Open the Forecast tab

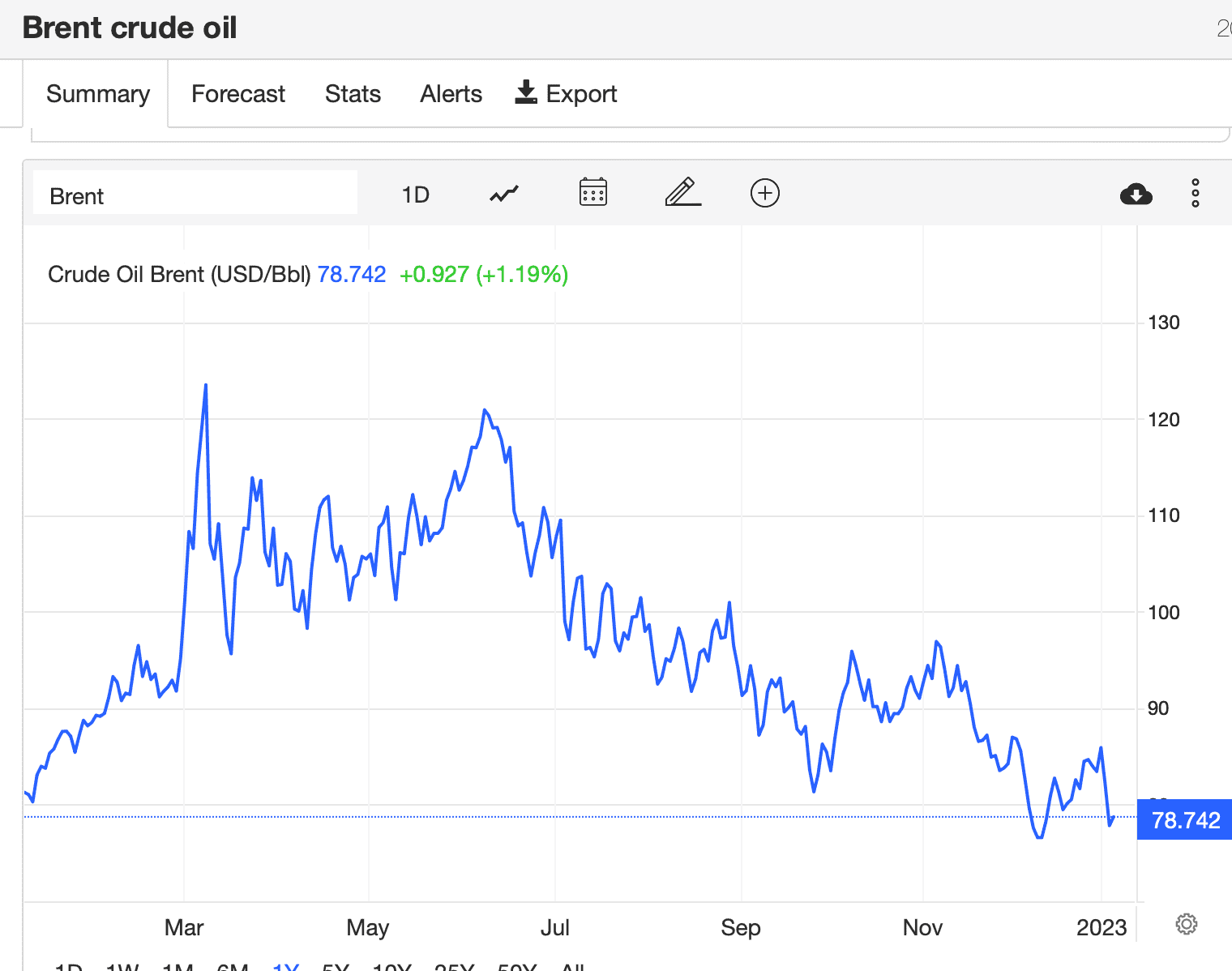pos(238,94)
